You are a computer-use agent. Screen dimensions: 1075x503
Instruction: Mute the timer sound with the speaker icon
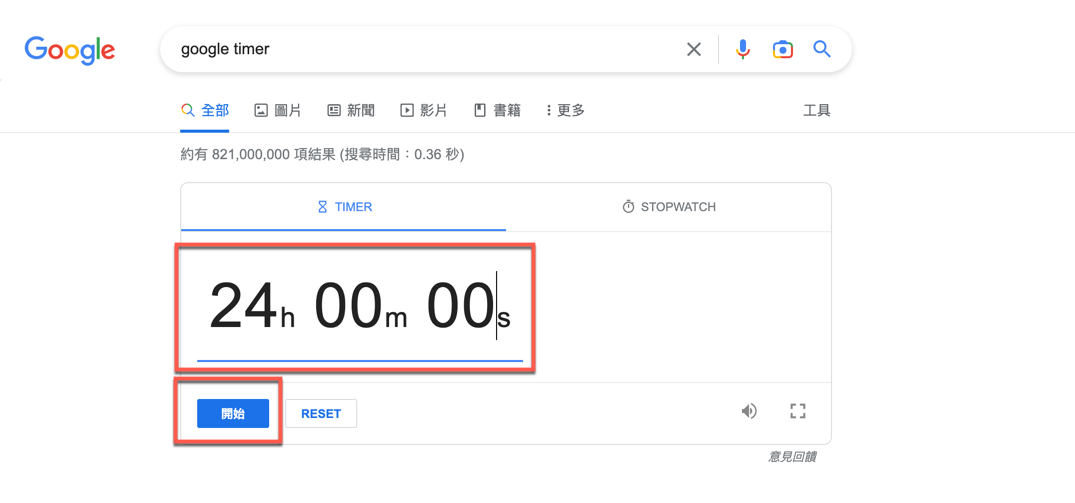[x=749, y=411]
